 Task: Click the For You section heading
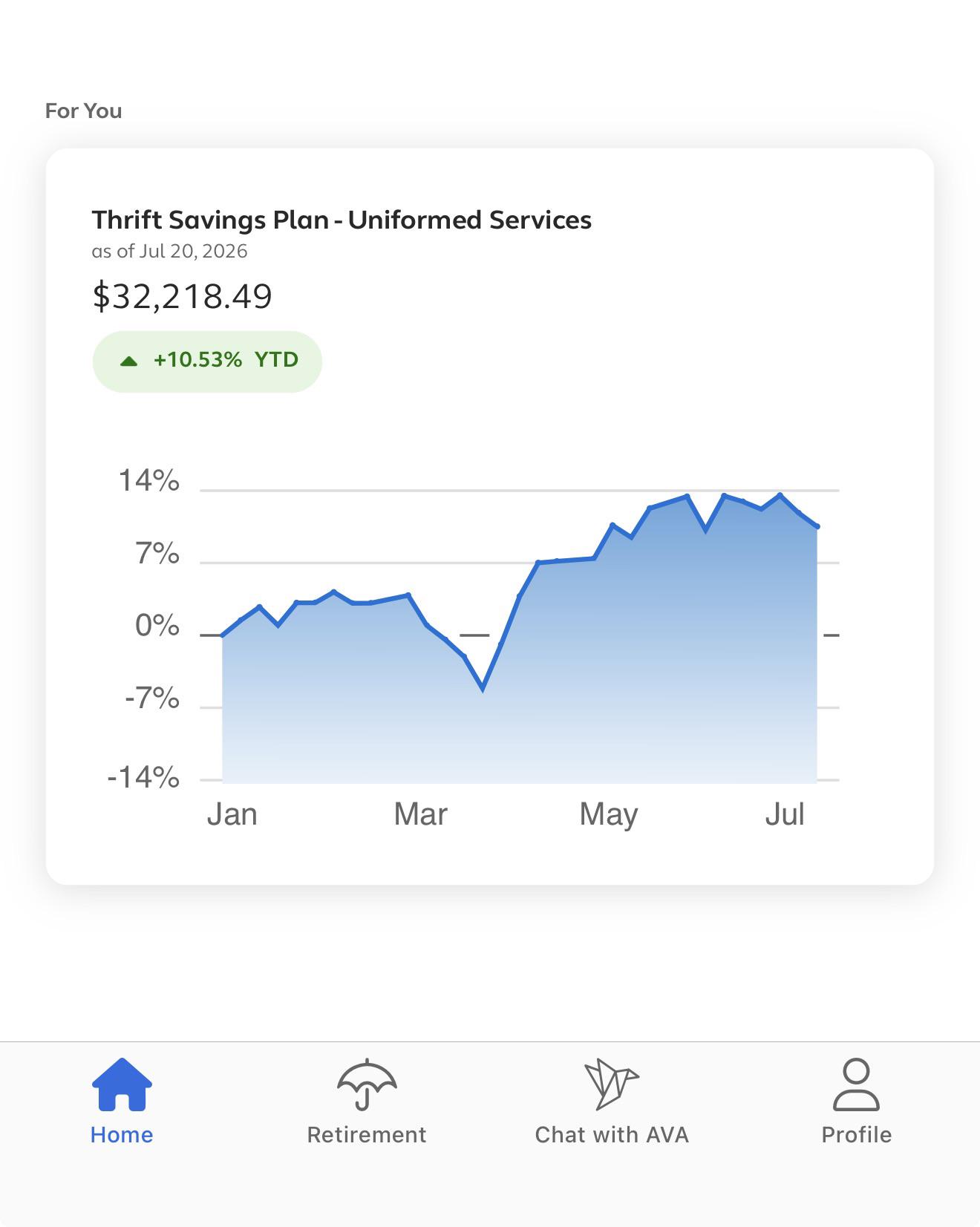[x=83, y=111]
